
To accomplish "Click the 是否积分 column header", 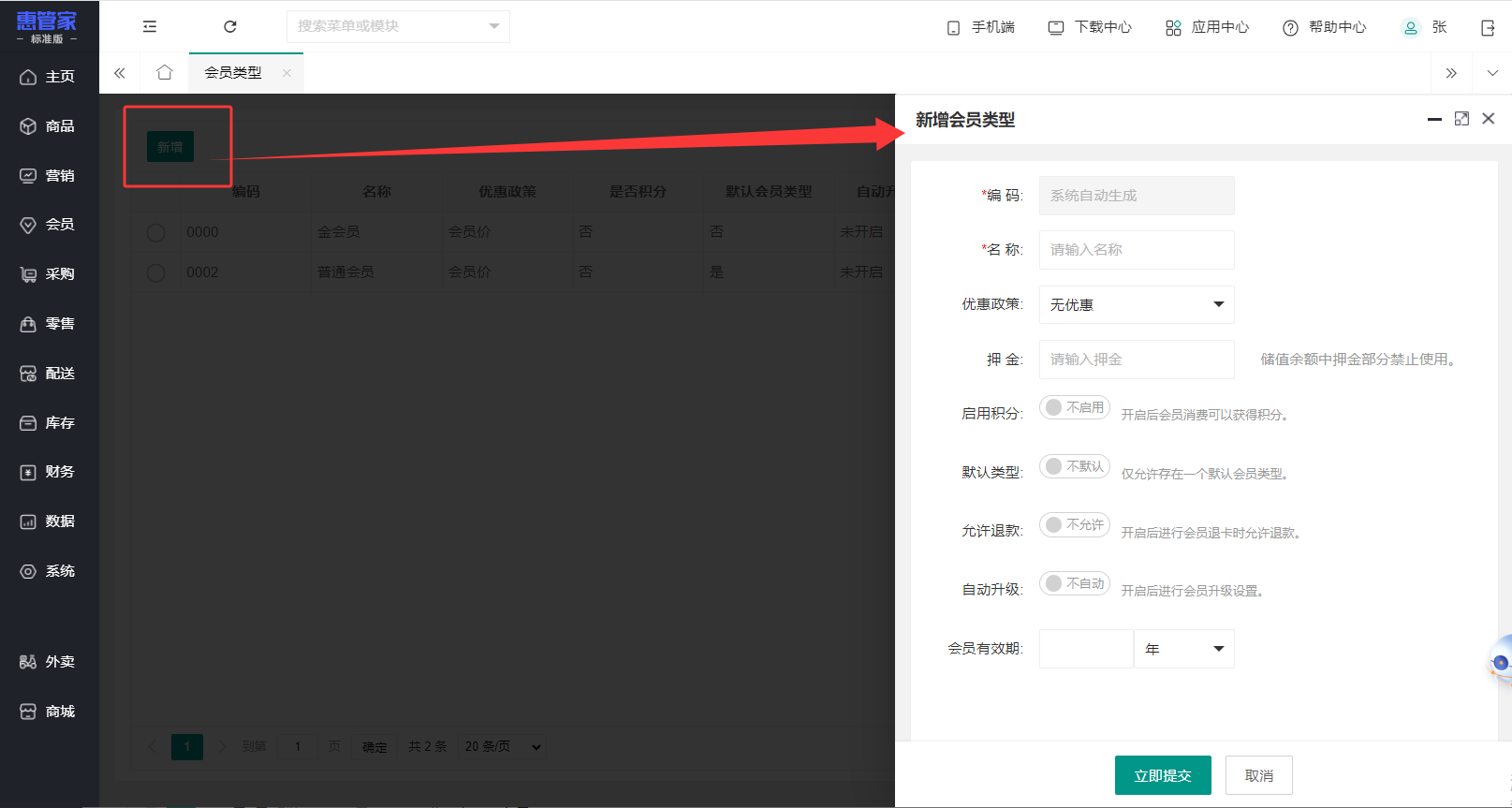I will (638, 192).
